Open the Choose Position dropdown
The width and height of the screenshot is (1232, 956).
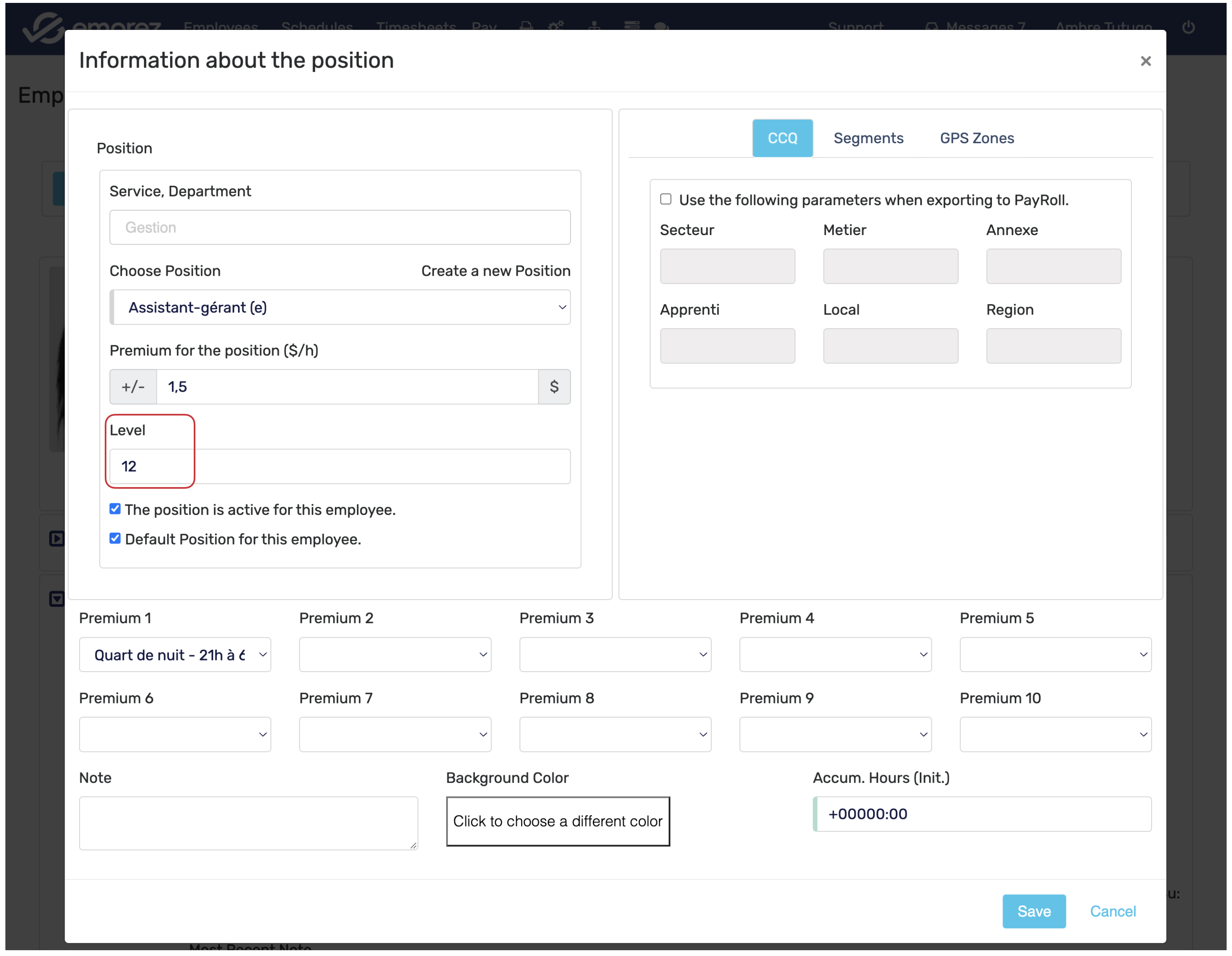pyautogui.click(x=340, y=307)
